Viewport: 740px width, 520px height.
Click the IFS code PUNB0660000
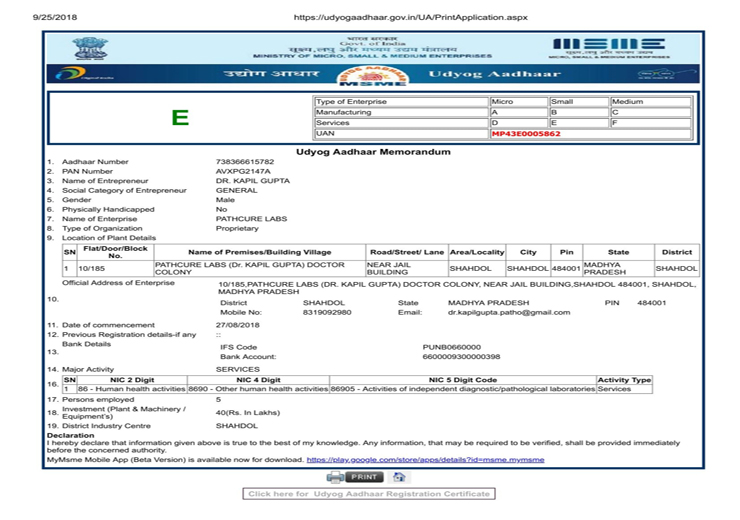(452, 347)
